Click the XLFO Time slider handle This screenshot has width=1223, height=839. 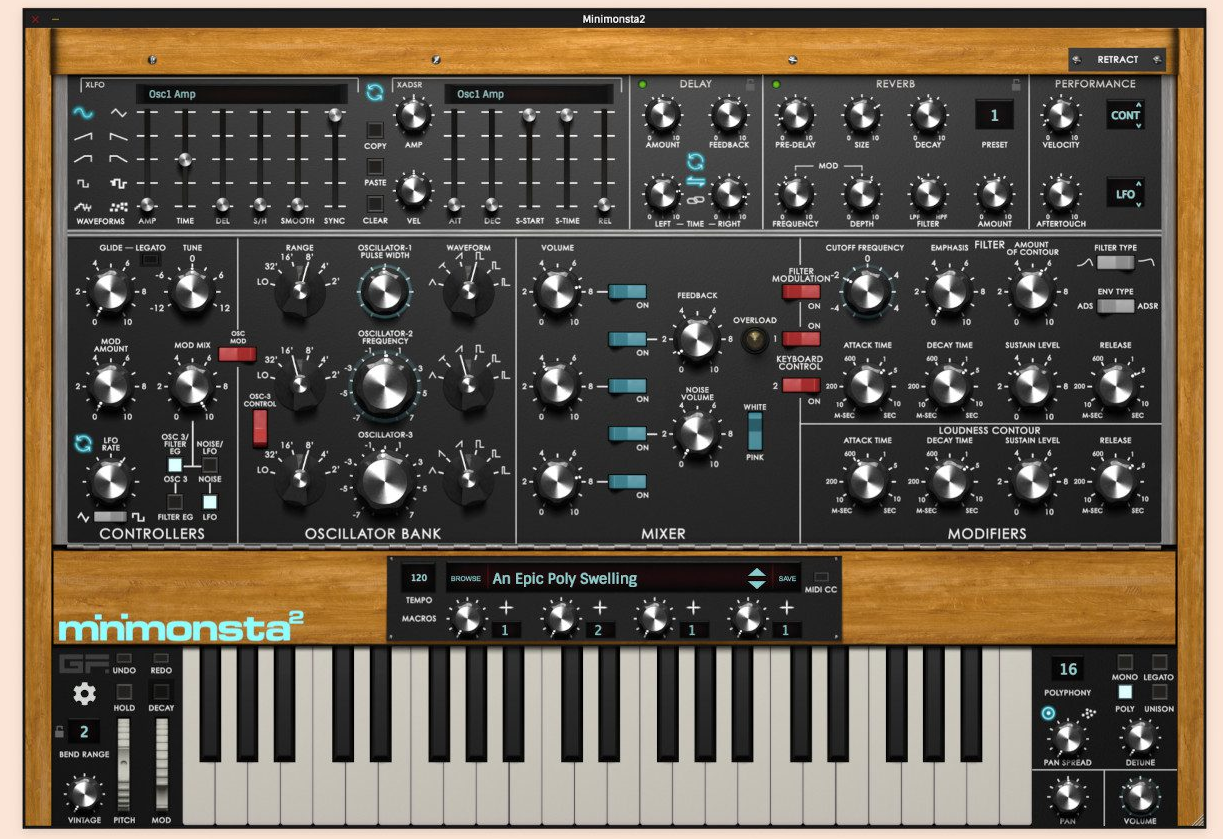click(x=184, y=160)
